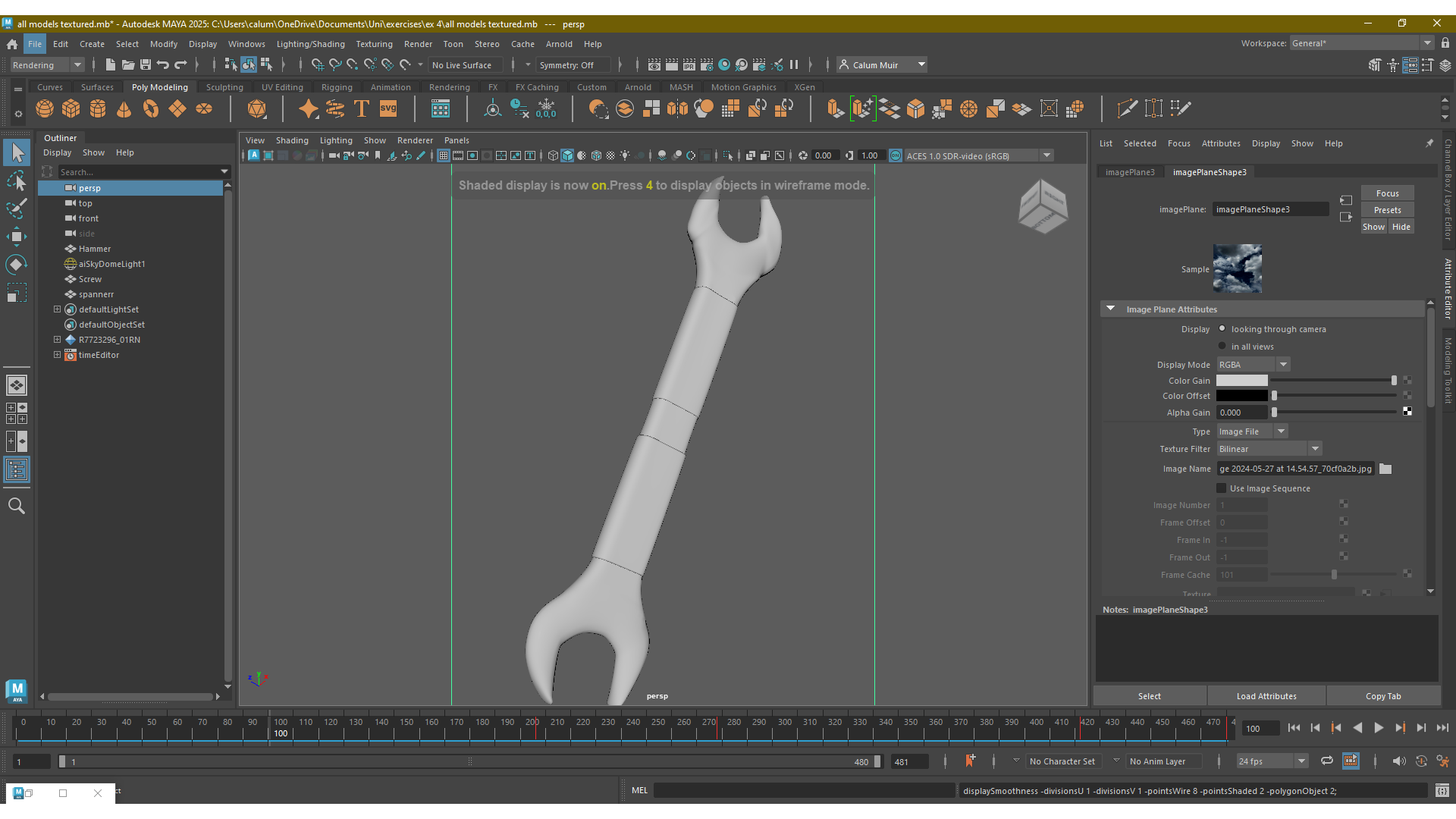The image size is (1456, 819).
Task: Create a polygon cube from shelf
Action: 71,108
